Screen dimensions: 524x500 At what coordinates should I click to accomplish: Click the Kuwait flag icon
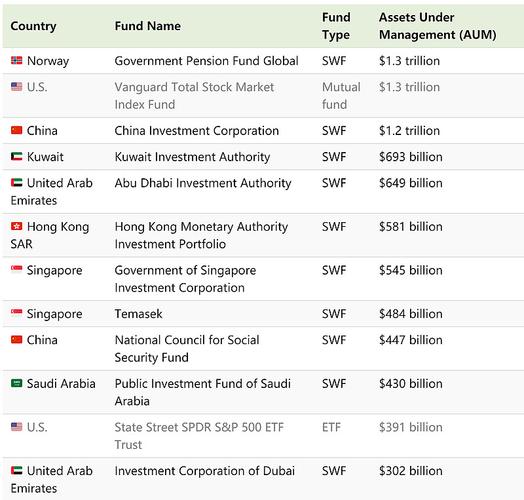pyautogui.click(x=16, y=156)
